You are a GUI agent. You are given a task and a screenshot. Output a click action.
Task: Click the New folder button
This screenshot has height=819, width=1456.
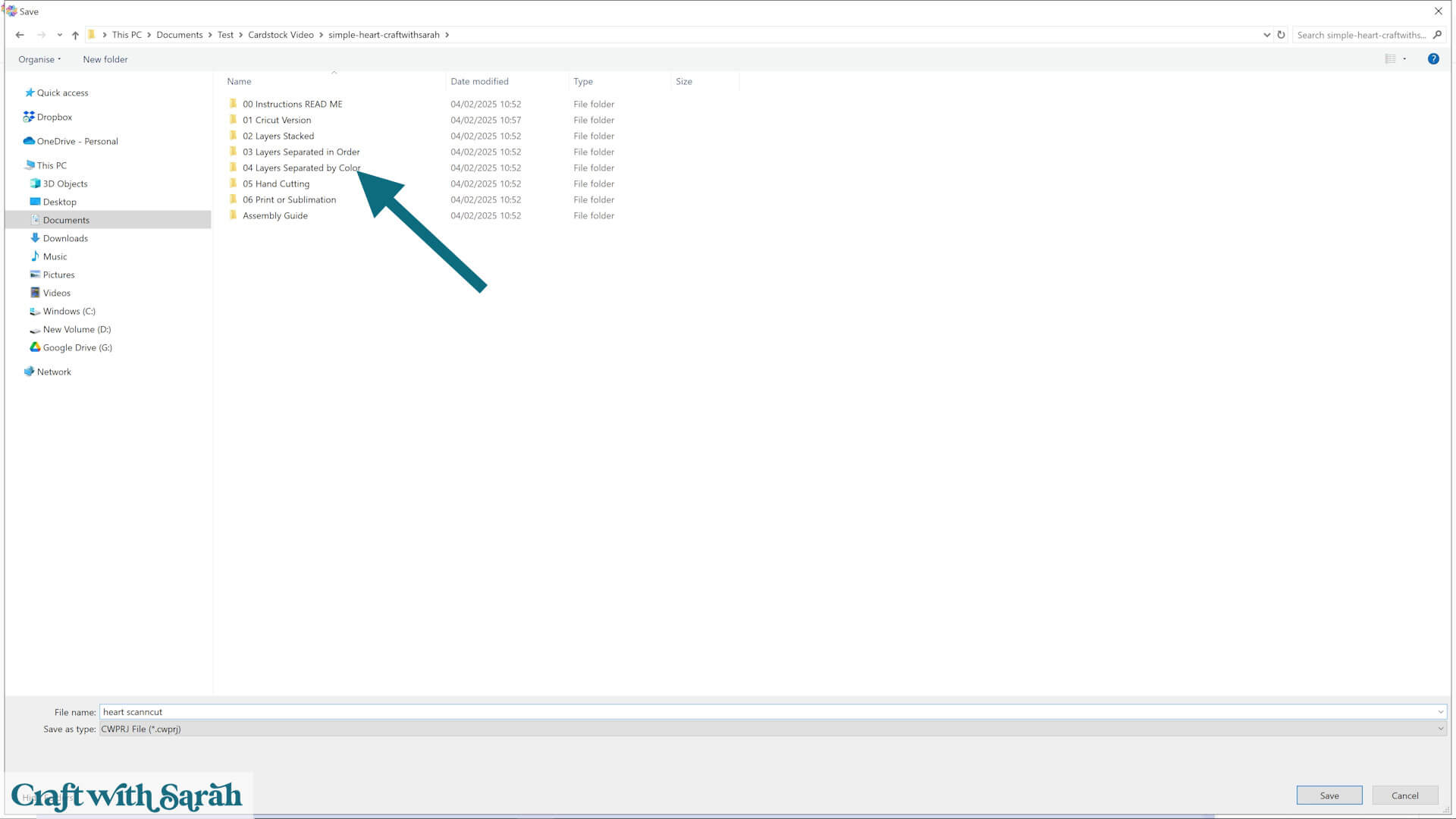105,59
